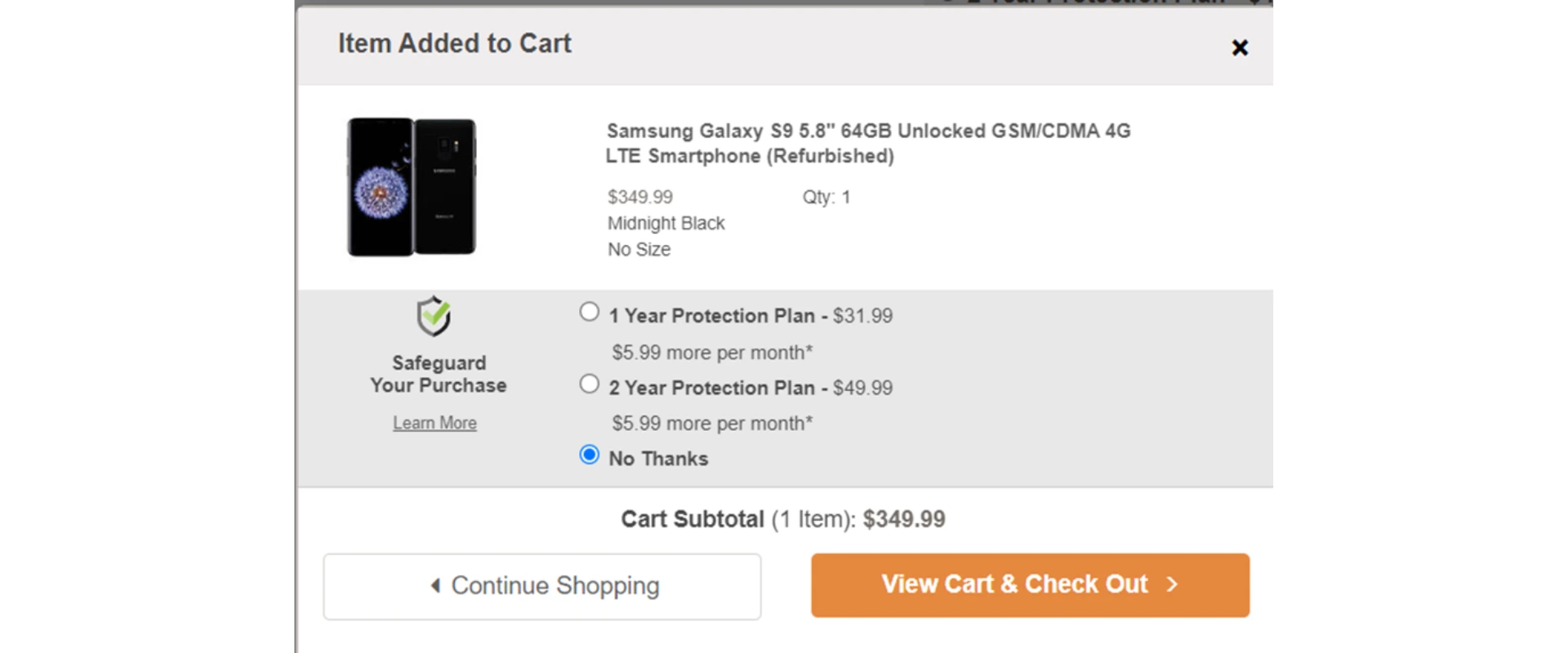Screen dimensions: 1568x653
Task: Click the X icon to dismiss the dialog
Action: [1240, 47]
